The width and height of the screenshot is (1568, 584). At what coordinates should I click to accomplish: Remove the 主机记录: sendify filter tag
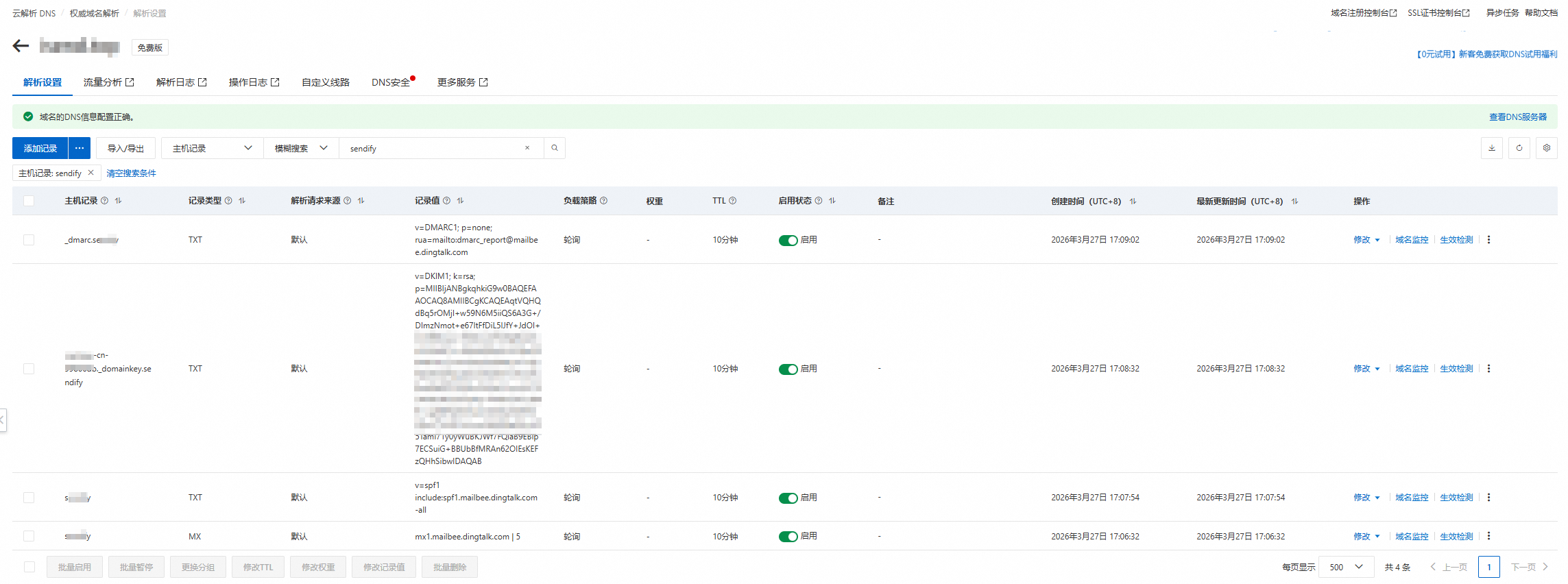point(91,173)
